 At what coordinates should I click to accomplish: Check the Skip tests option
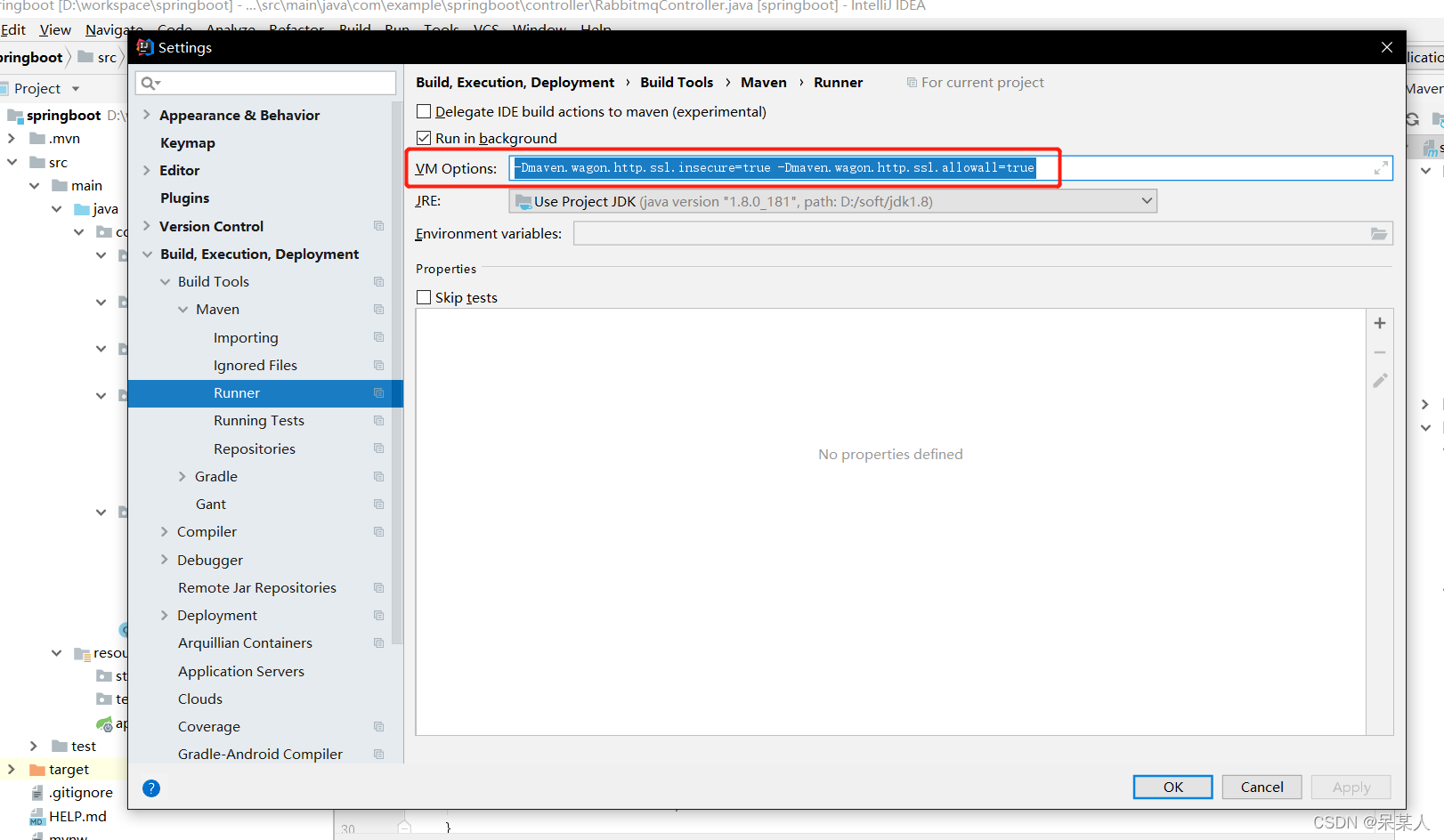[424, 297]
